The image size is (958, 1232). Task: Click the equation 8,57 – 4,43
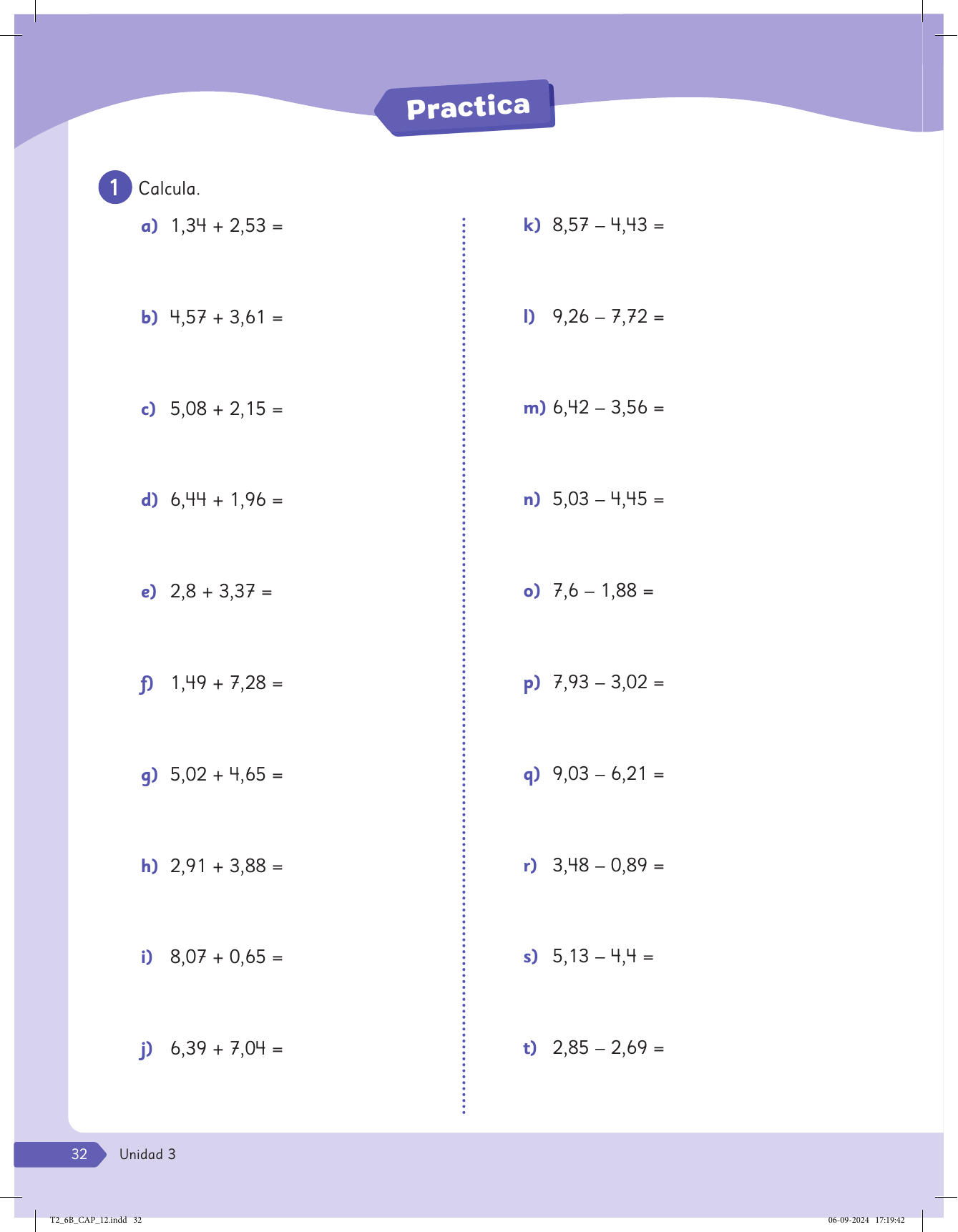pyautogui.click(x=608, y=225)
